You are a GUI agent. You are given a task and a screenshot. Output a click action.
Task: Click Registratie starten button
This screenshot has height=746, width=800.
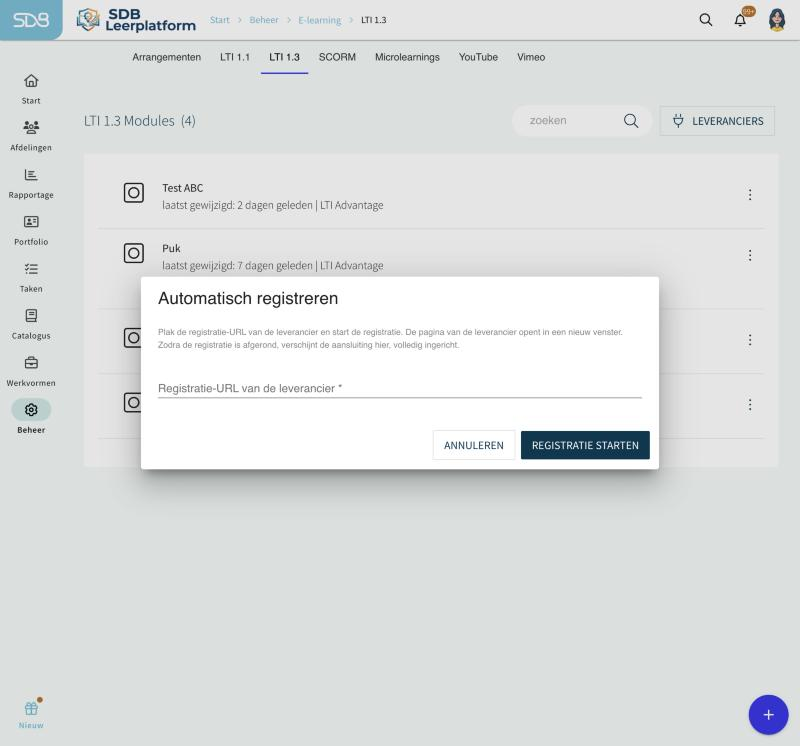coord(585,445)
